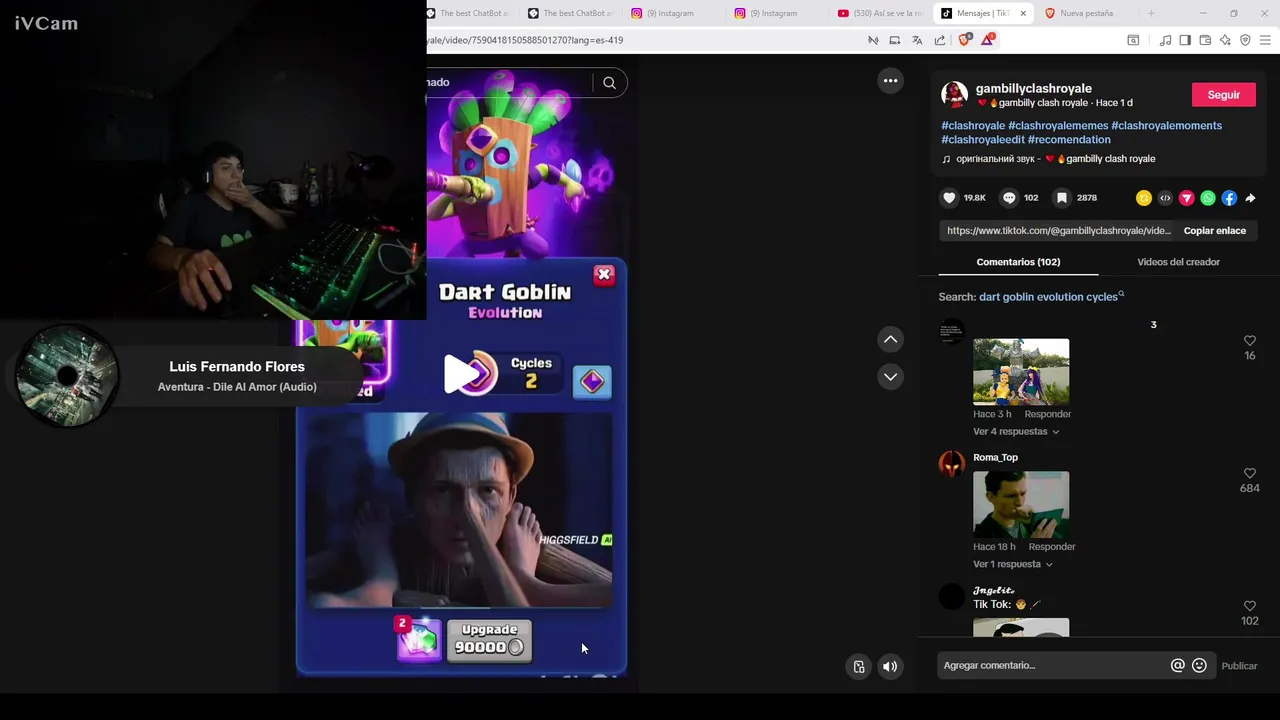
Task: Open gambillyclashroyale profile avatar
Action: [954, 95]
